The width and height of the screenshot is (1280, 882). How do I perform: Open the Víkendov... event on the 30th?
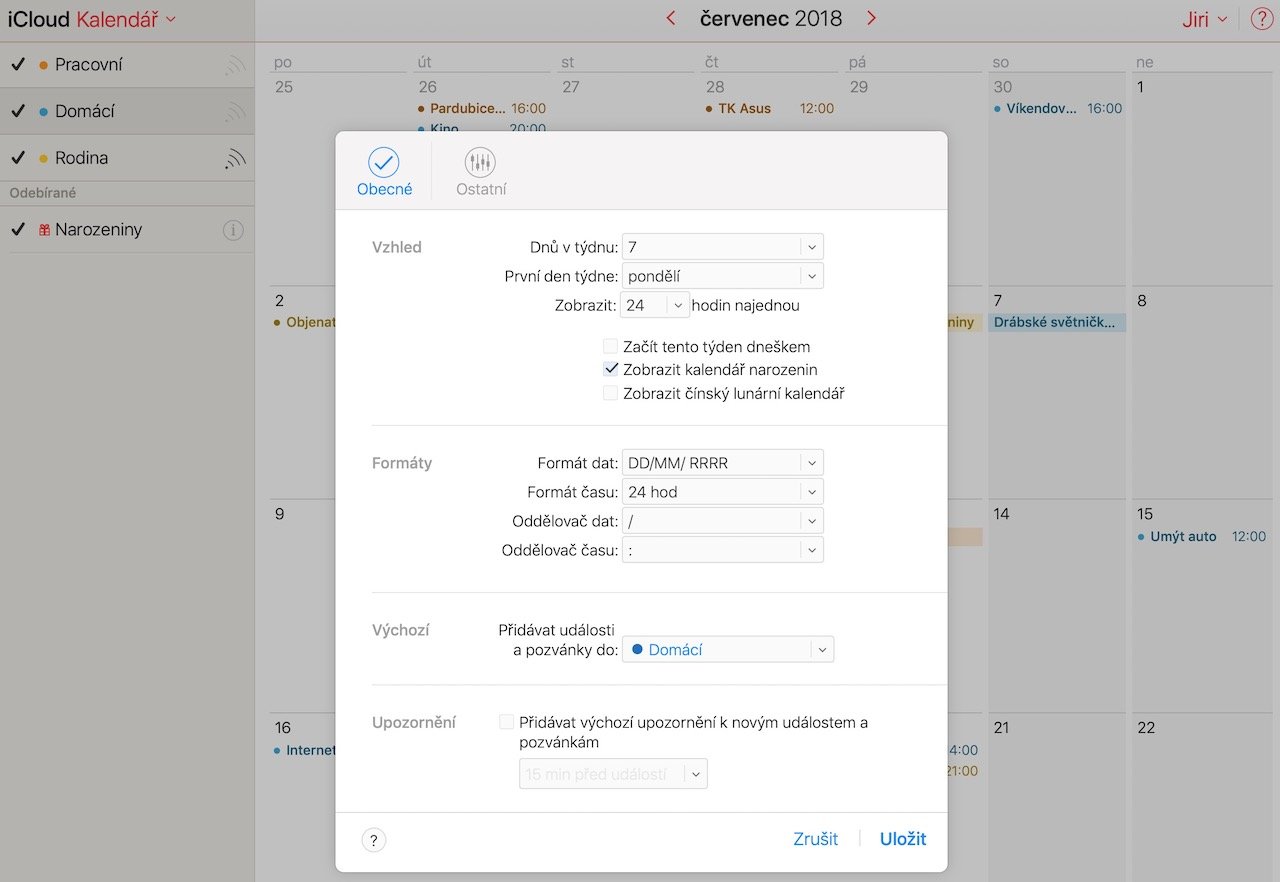point(1058,108)
